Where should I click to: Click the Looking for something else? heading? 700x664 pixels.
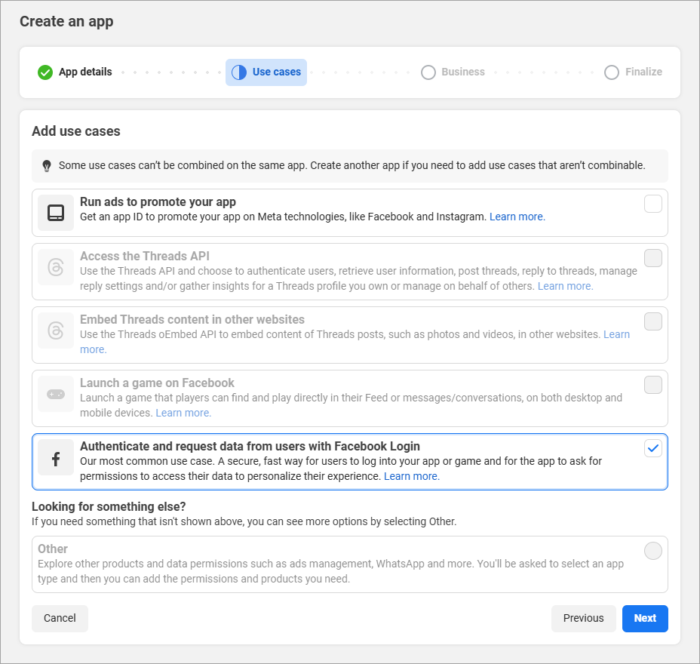108,506
